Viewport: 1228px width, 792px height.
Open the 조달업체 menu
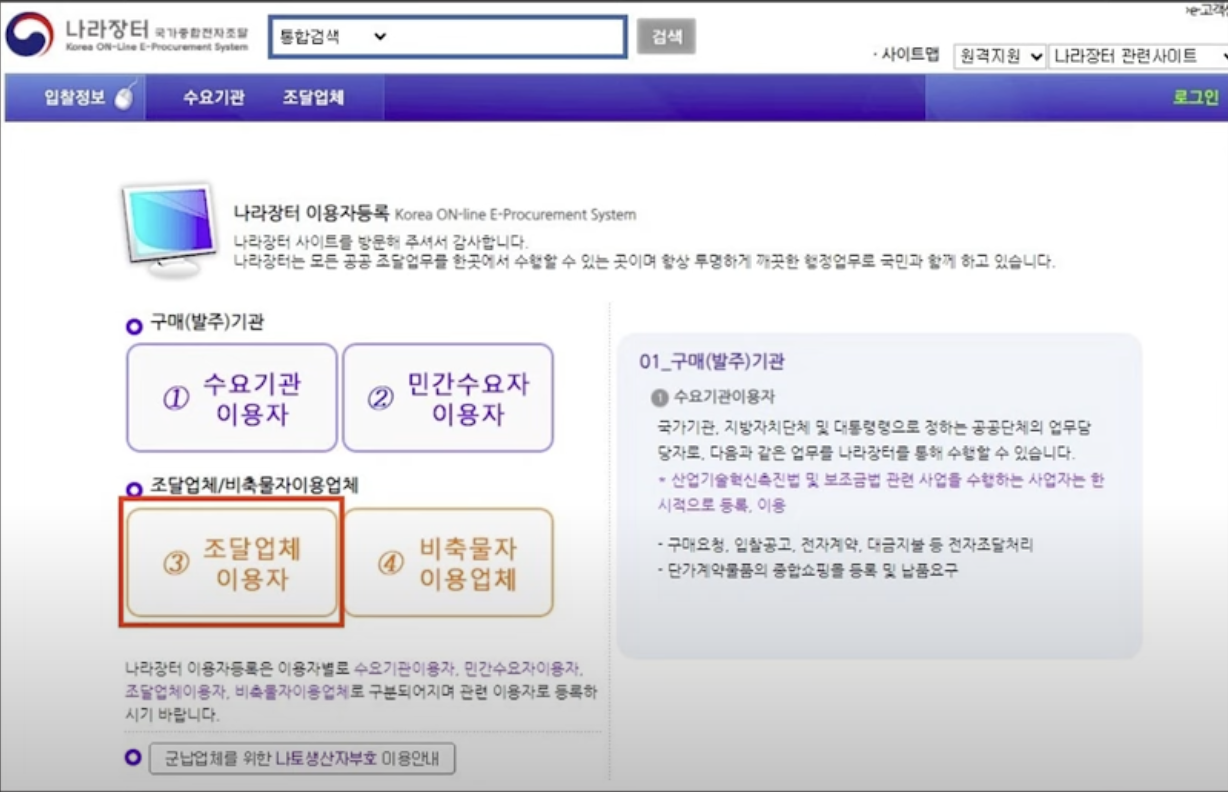point(313,97)
